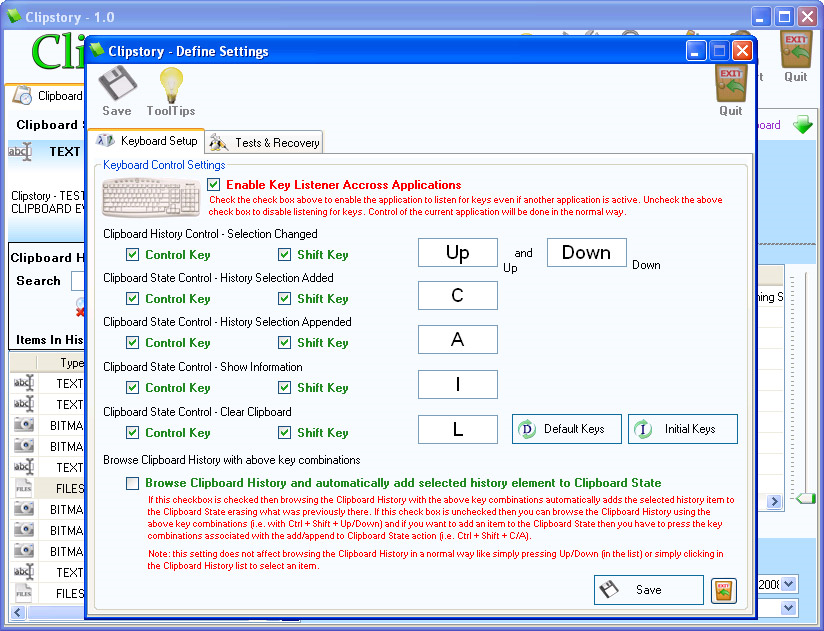Click the Type column header in history list
The width and height of the screenshot is (824, 631).
pos(61,363)
